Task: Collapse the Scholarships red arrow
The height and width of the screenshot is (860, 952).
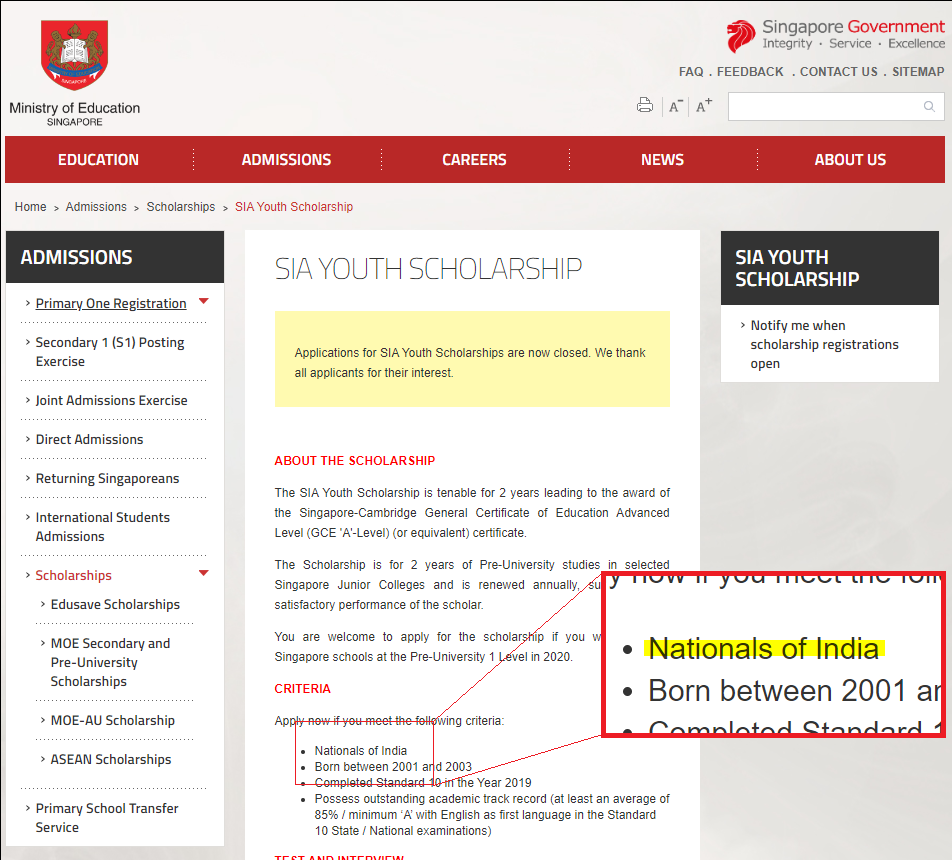Action: [x=204, y=573]
